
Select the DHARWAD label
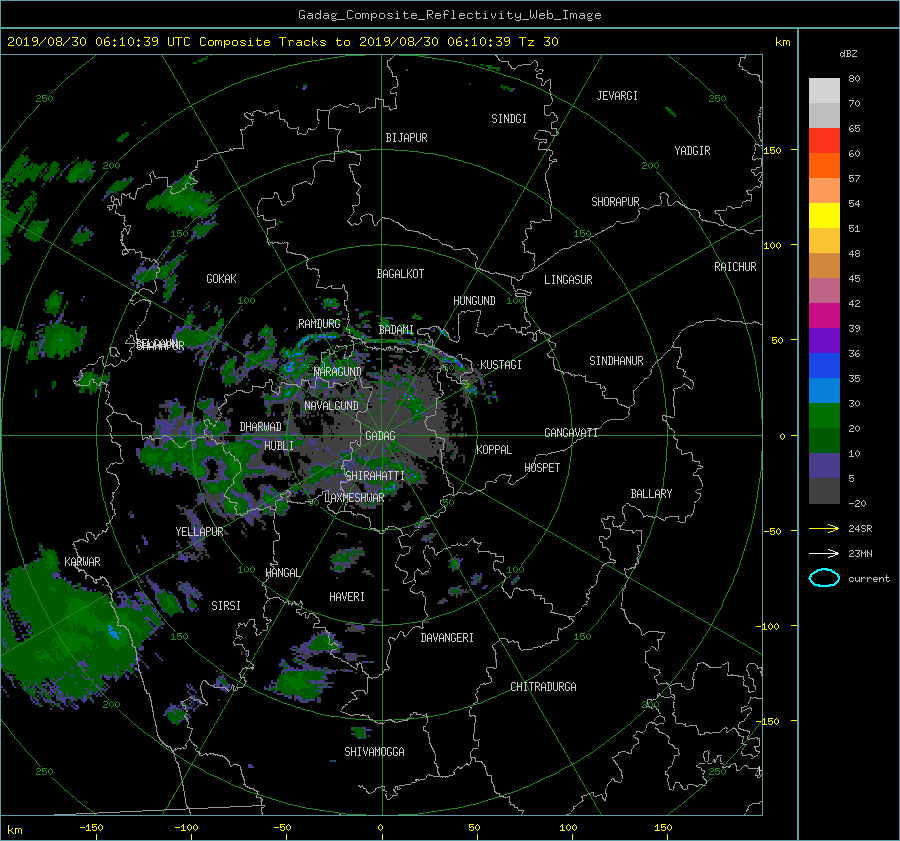tap(261, 427)
